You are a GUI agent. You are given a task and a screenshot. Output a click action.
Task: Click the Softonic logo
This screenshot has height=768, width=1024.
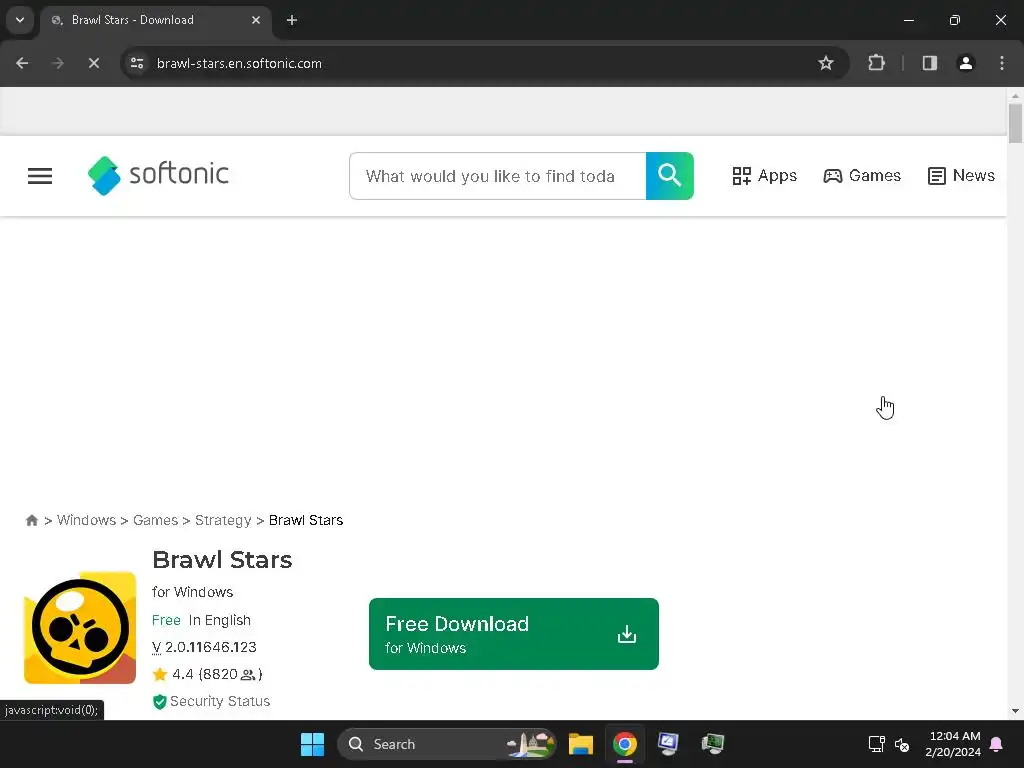158,175
